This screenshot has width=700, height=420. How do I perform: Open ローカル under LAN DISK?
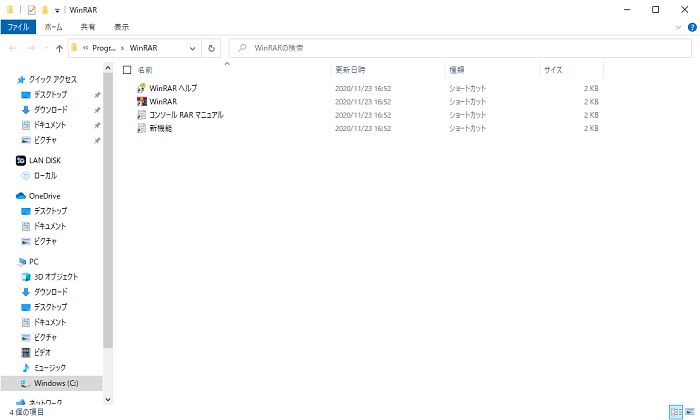tap(46, 175)
